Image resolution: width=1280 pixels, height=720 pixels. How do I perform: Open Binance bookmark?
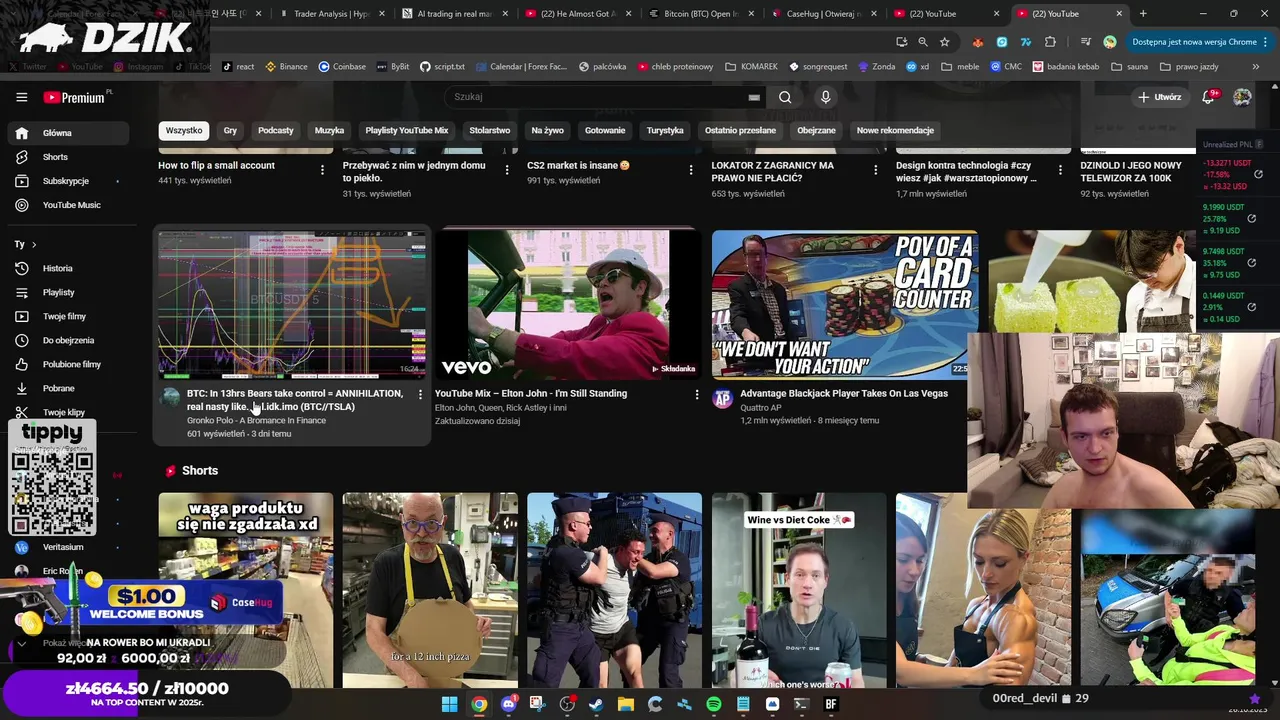point(287,67)
